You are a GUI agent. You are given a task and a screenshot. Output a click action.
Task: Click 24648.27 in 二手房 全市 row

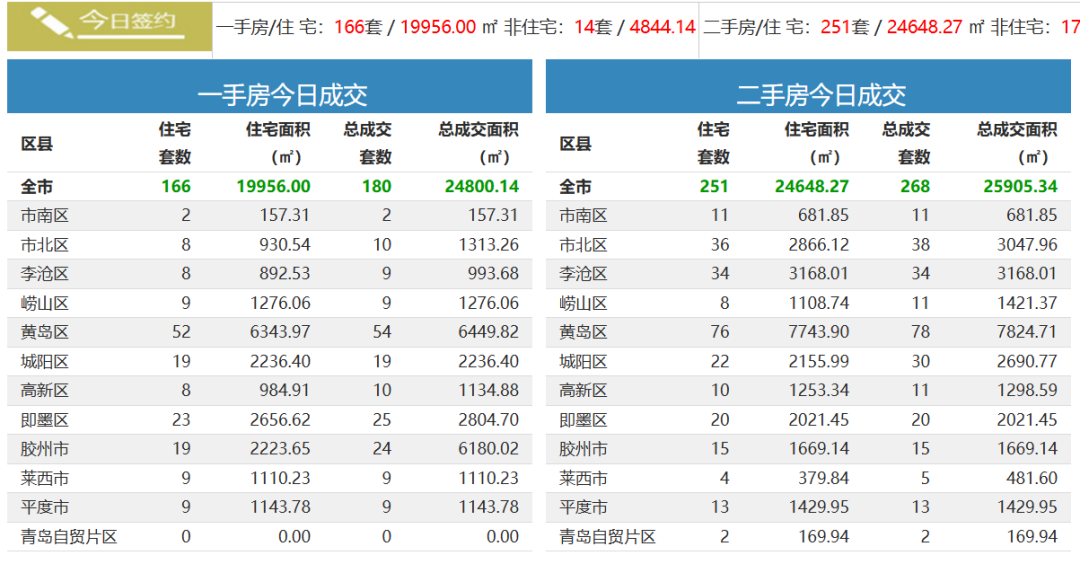pos(812,187)
